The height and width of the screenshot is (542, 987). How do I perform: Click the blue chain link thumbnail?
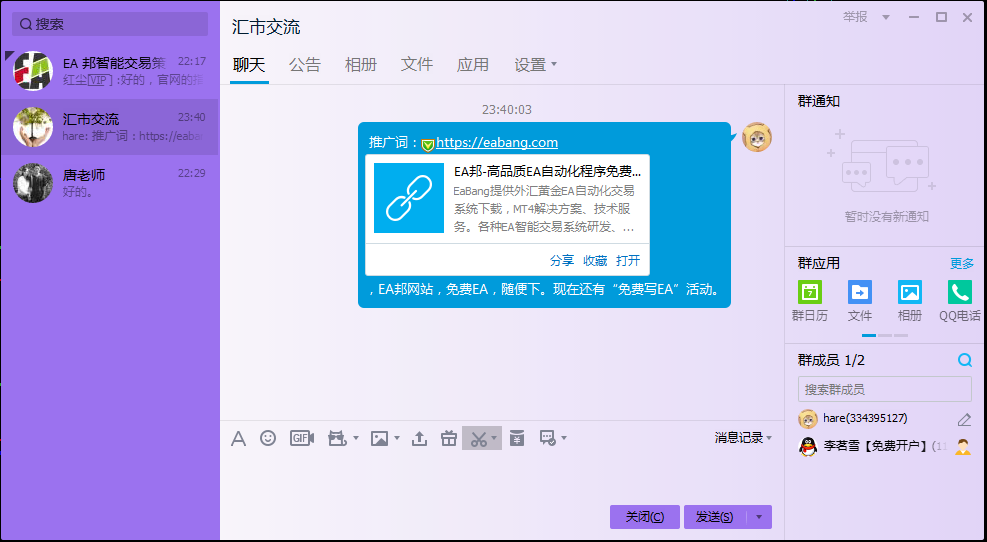409,198
